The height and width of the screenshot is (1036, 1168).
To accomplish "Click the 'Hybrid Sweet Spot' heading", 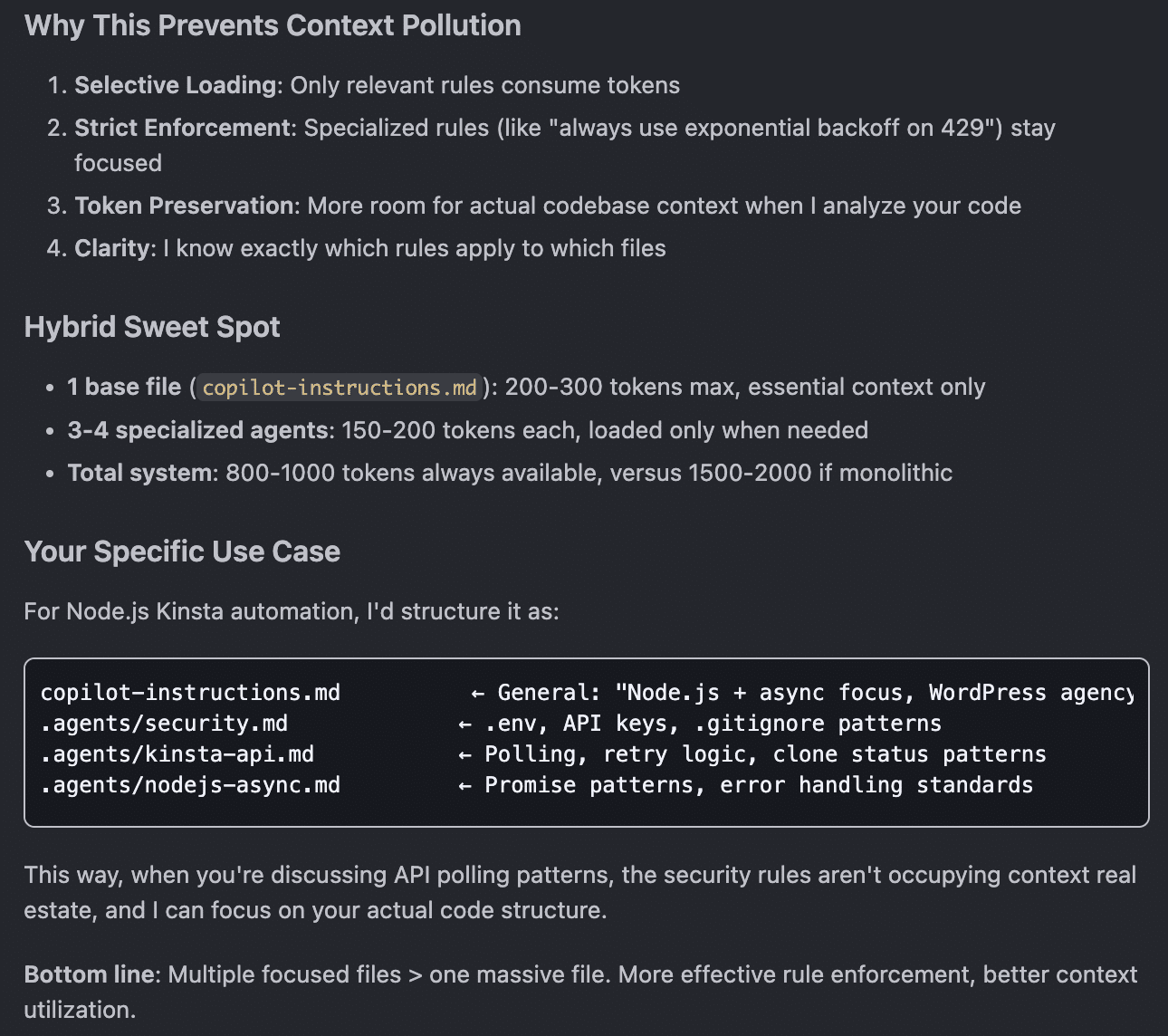I will (x=152, y=327).
